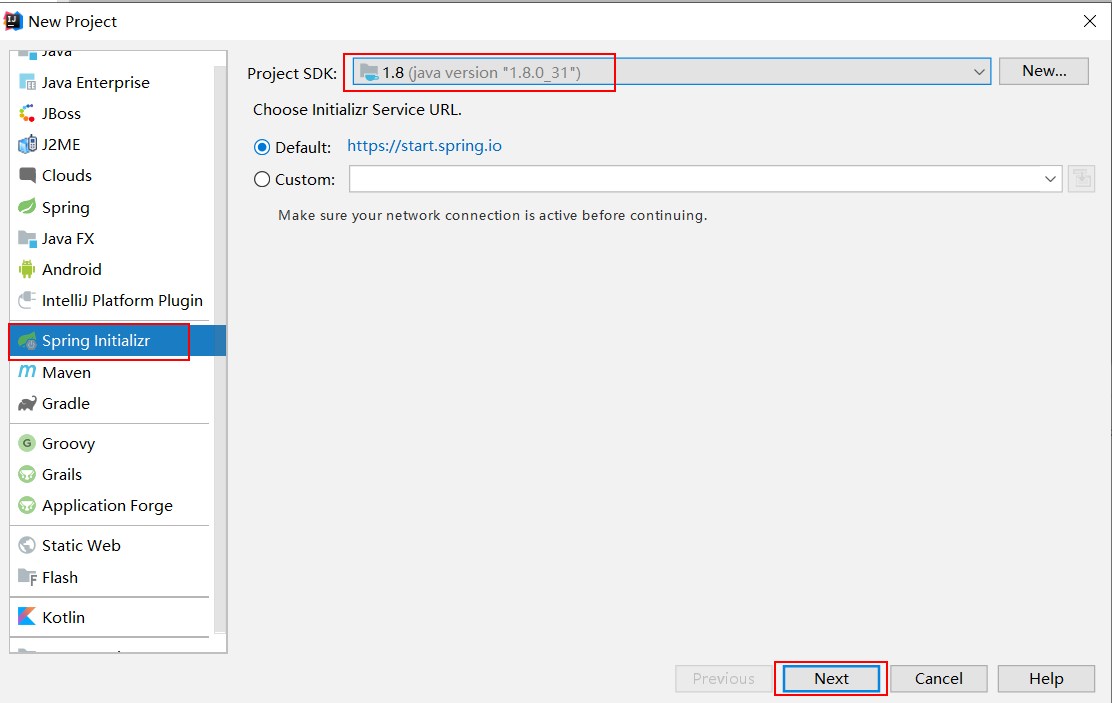1112x703 pixels.
Task: Select the Default service URL radio button
Action: 262,148
